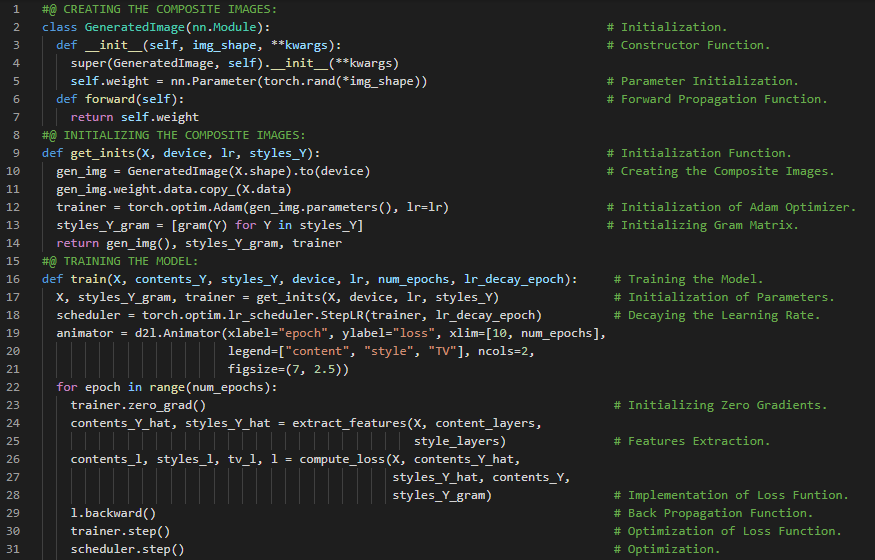Click the "Initializing Gram Matrix" comment
875x560 pixels.
point(709,225)
